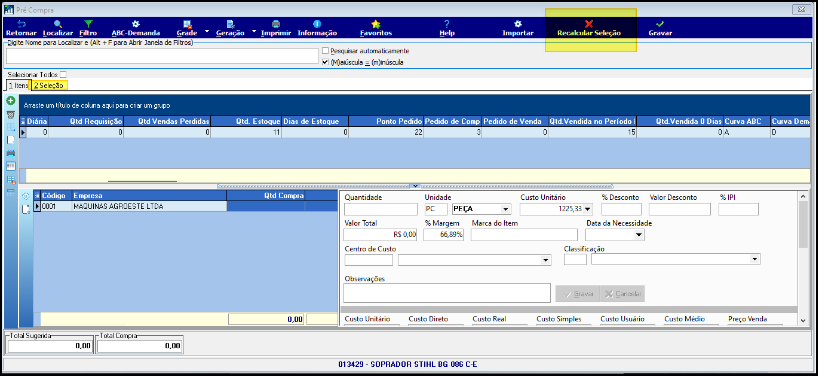Click the Curva ABC column header

click(x=746, y=121)
